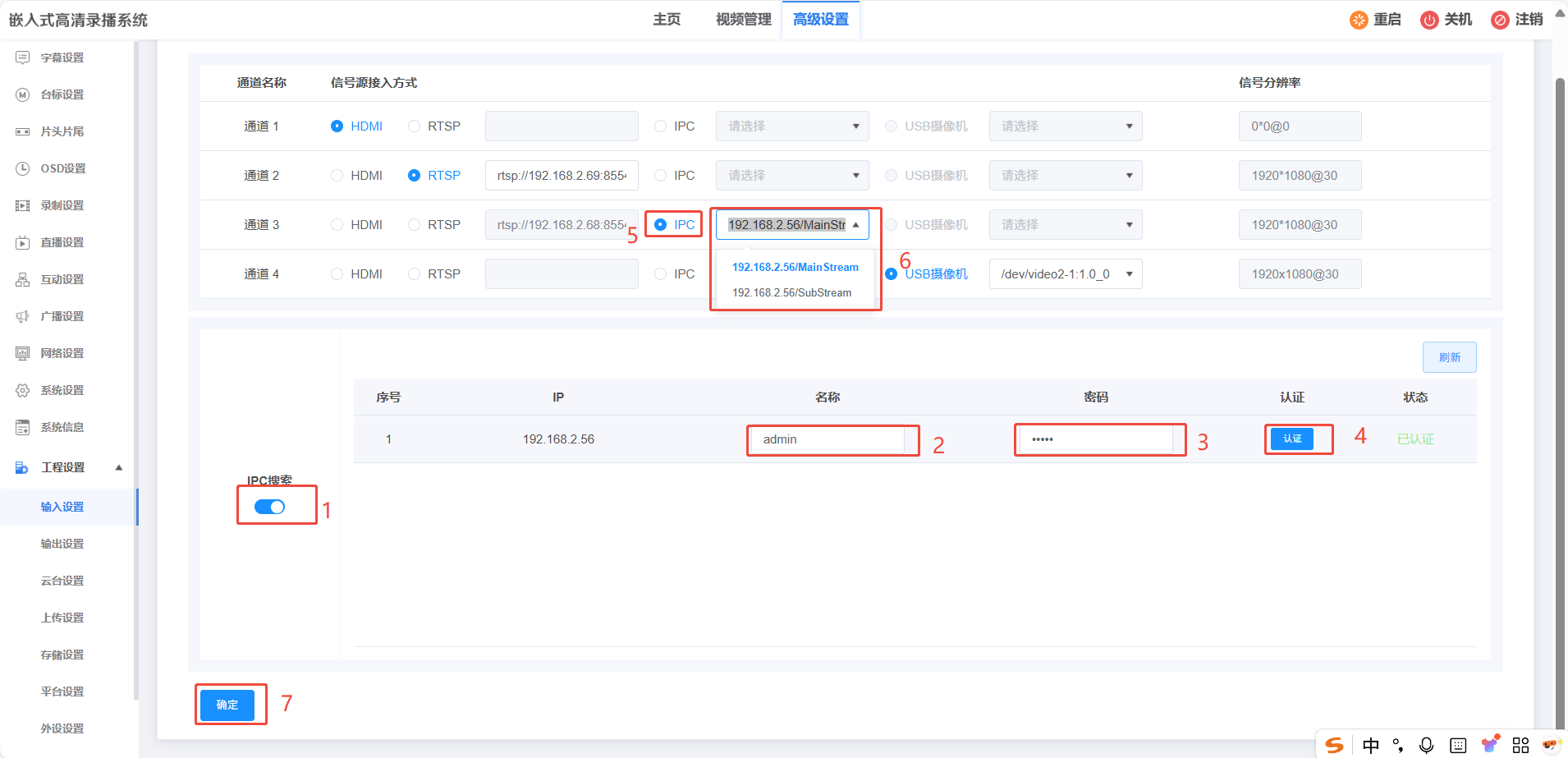This screenshot has width=1568, height=758.
Task: Open 存储设置 in sidebar
Action: coord(62,655)
